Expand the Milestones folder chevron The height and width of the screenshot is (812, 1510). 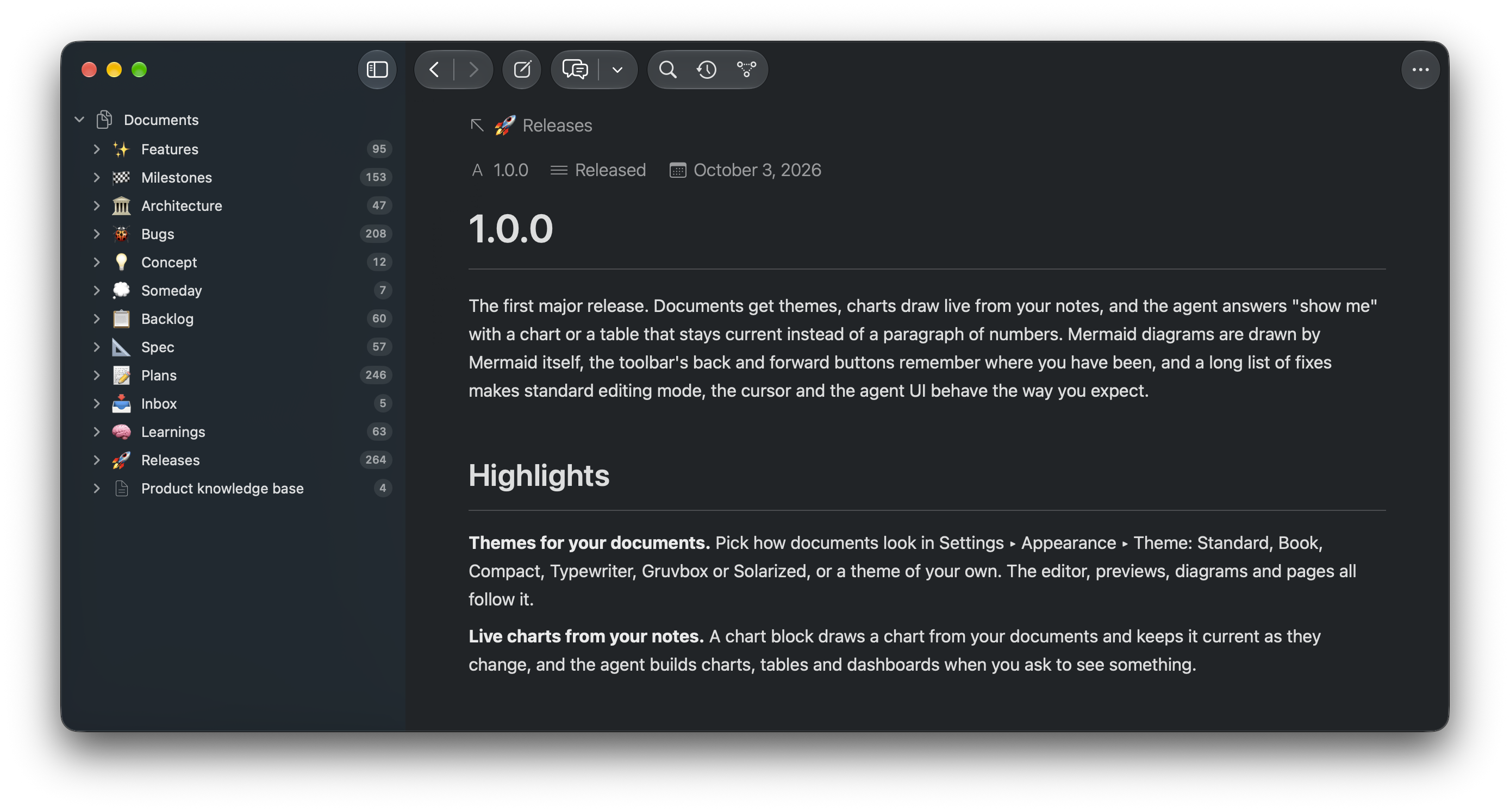(96, 177)
